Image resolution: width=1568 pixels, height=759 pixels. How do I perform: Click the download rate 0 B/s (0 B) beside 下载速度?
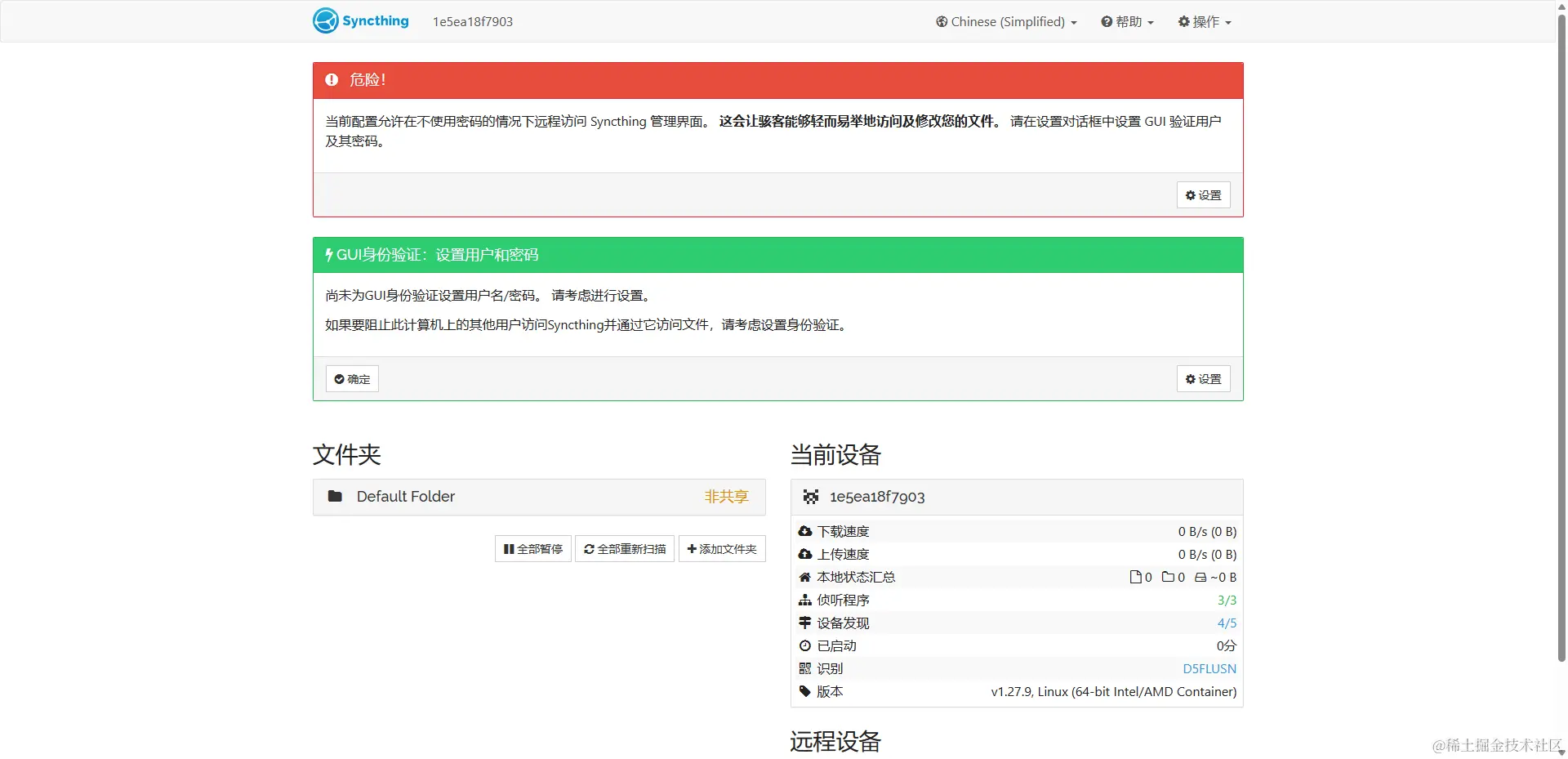[x=1207, y=531]
